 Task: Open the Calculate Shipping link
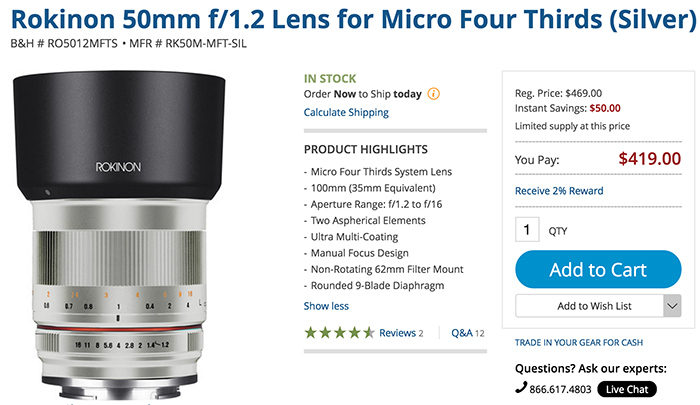(345, 113)
